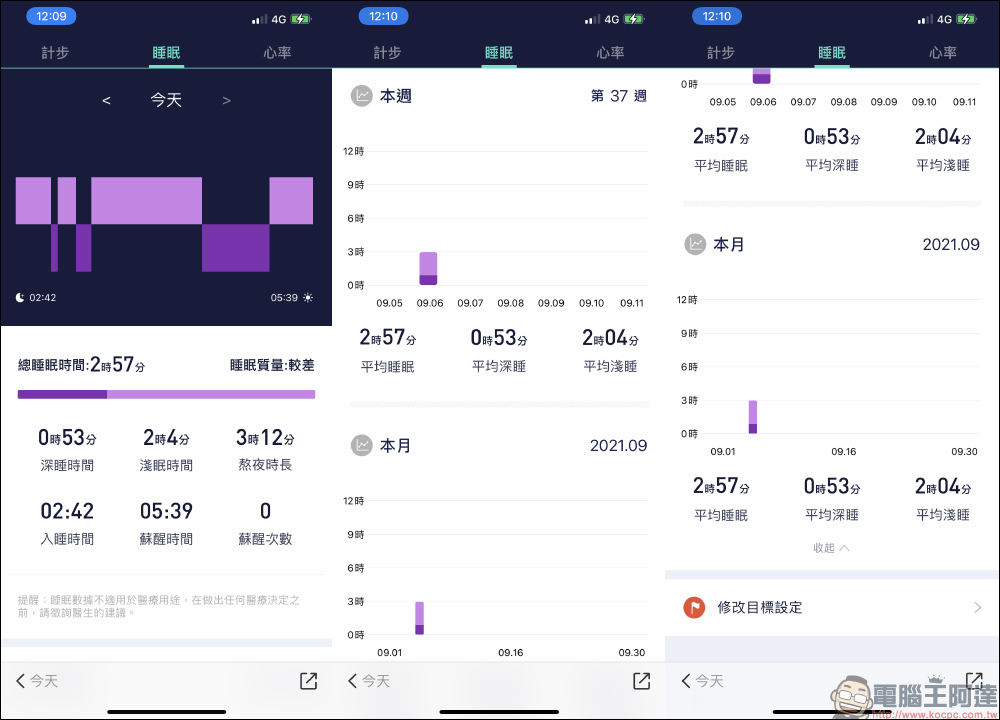Screen dimensions: 1000x720
Task: Tap chart icon beside 本週 in middle screen
Action: (362, 96)
